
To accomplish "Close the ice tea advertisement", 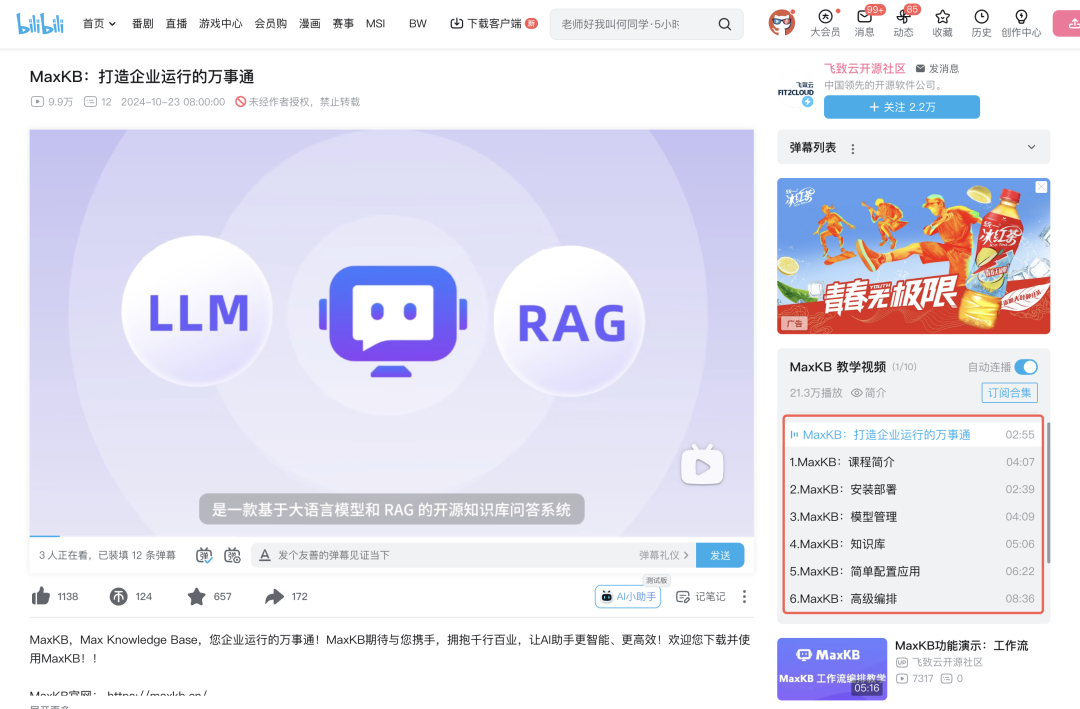I will tap(1041, 187).
